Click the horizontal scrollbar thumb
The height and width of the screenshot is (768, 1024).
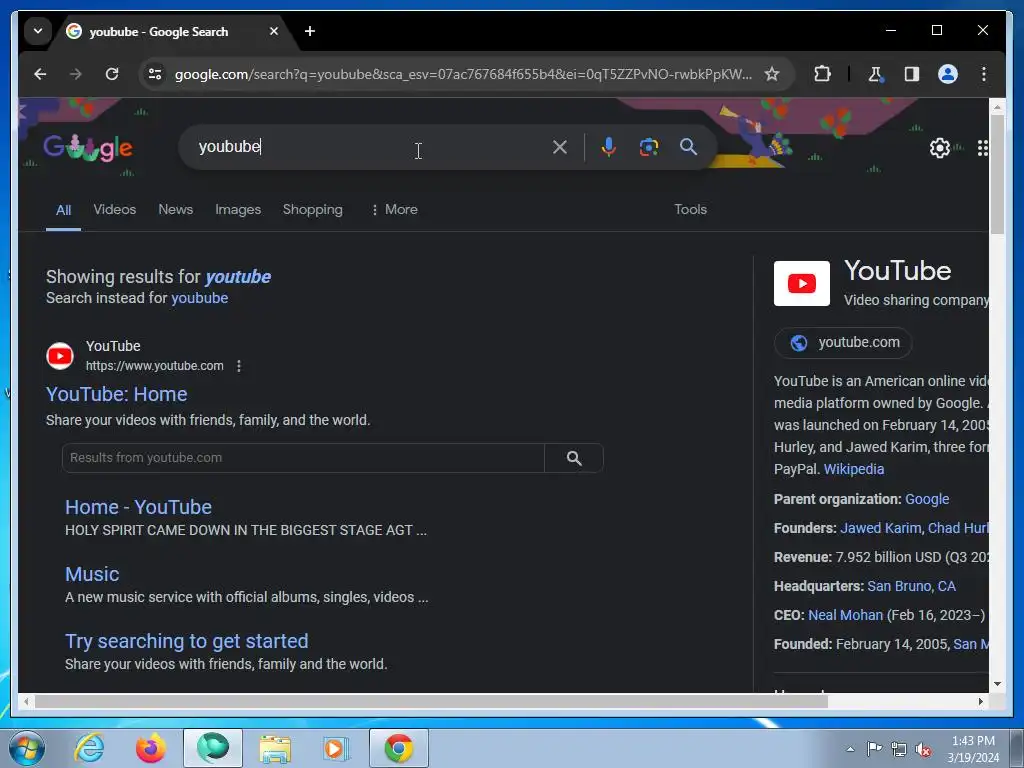[x=431, y=702]
